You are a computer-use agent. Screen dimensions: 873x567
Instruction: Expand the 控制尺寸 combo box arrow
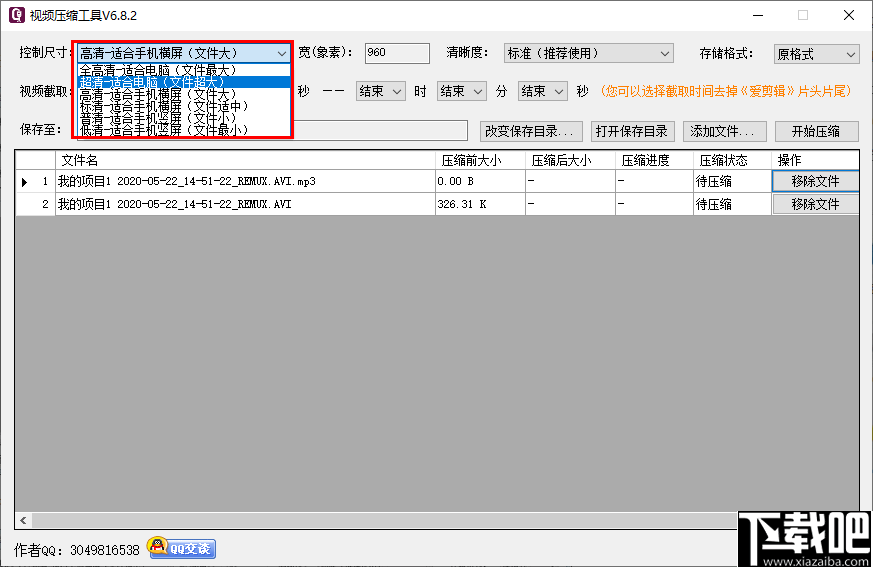coord(282,53)
